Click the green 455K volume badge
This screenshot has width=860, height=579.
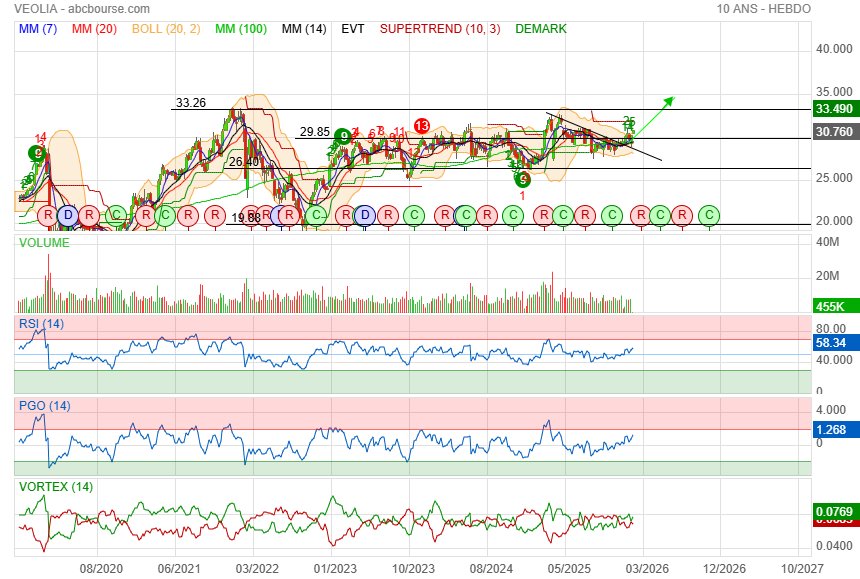tap(828, 307)
